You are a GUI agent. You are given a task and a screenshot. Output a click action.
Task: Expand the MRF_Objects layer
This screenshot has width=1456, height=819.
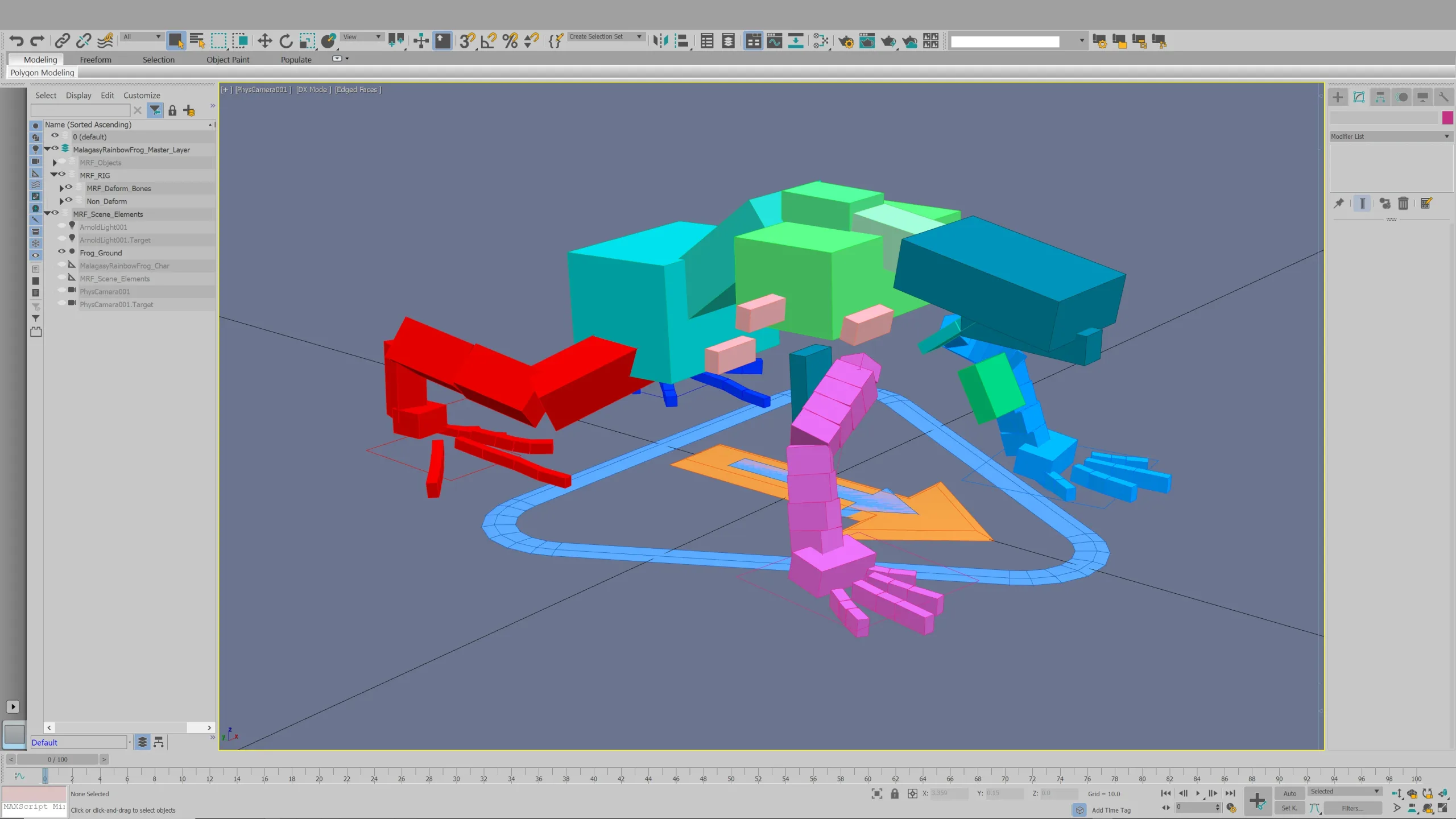click(x=55, y=163)
